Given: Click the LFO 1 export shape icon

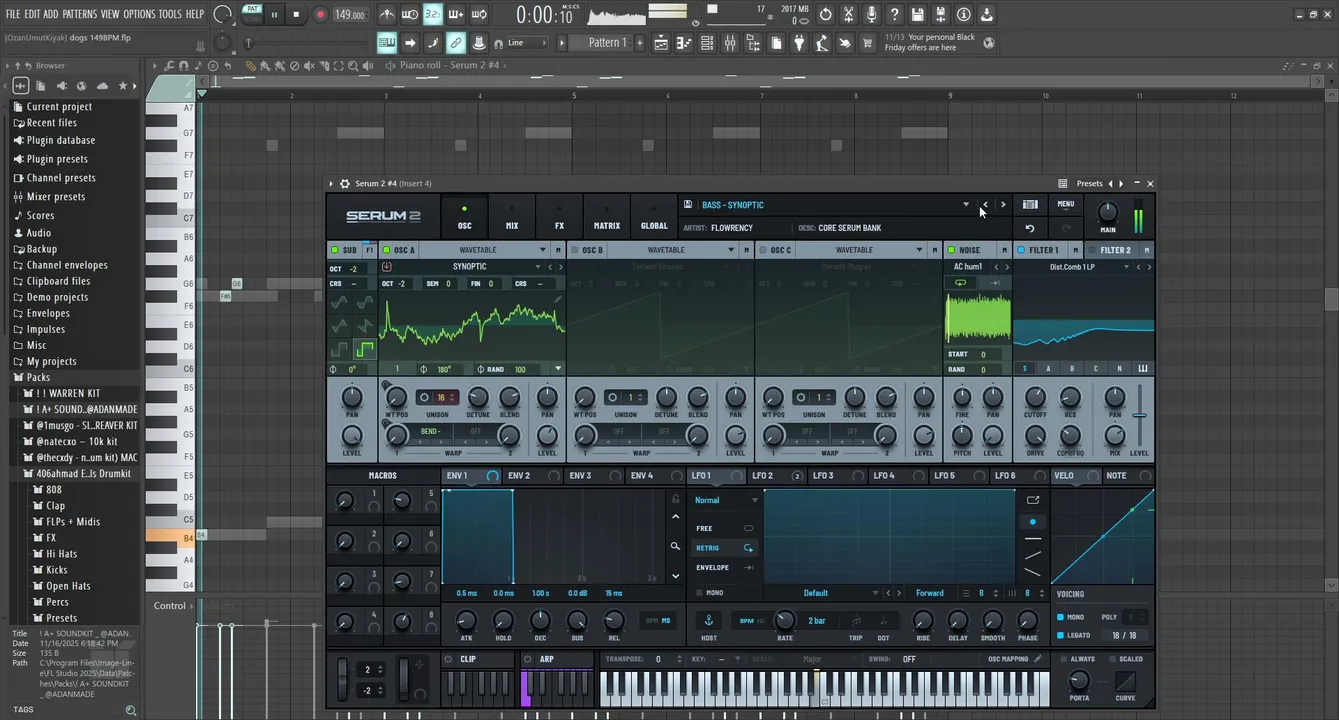Looking at the screenshot, I should click(x=1032, y=500).
